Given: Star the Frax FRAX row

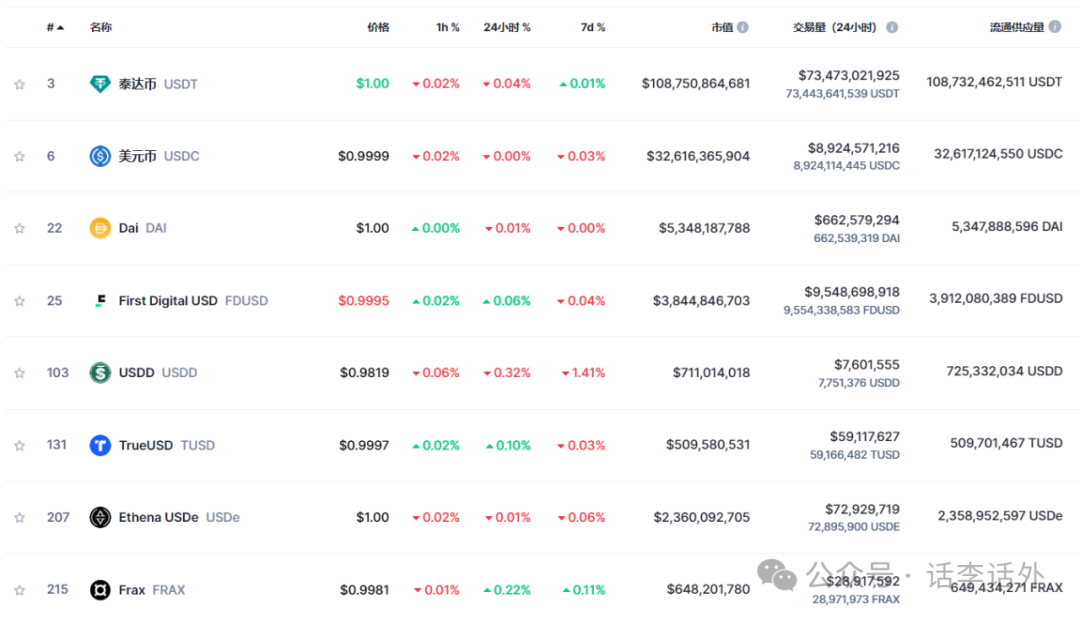Looking at the screenshot, I should tap(19, 590).
